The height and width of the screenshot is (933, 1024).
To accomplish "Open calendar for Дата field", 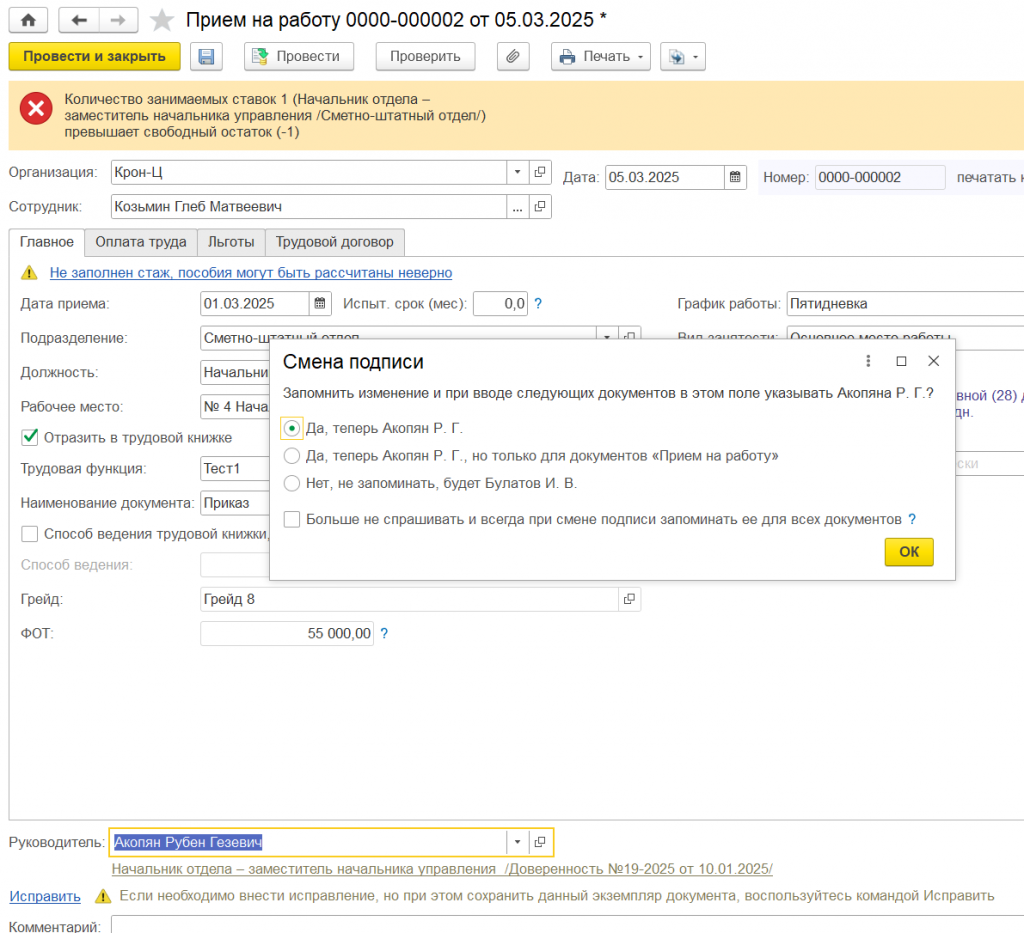I will pos(735,177).
